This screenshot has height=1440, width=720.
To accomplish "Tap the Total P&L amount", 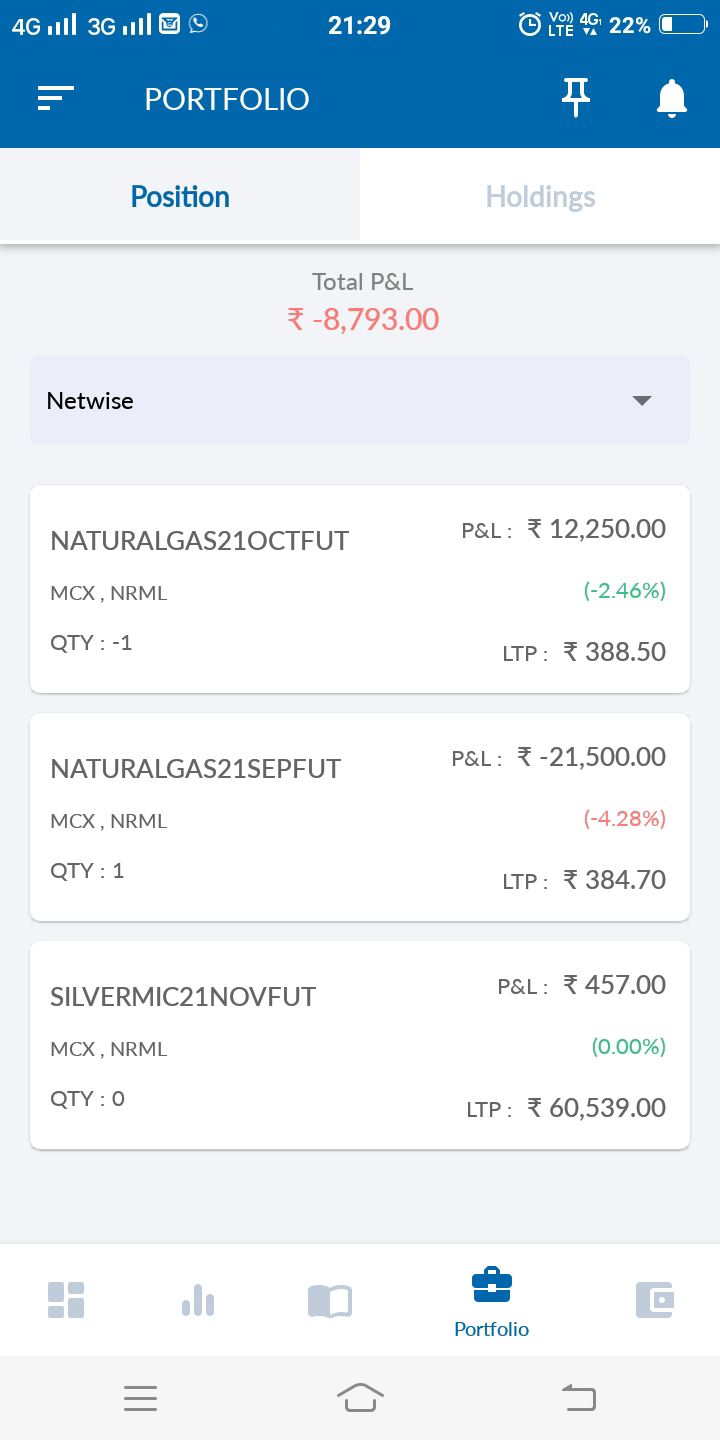I will pos(363,319).
